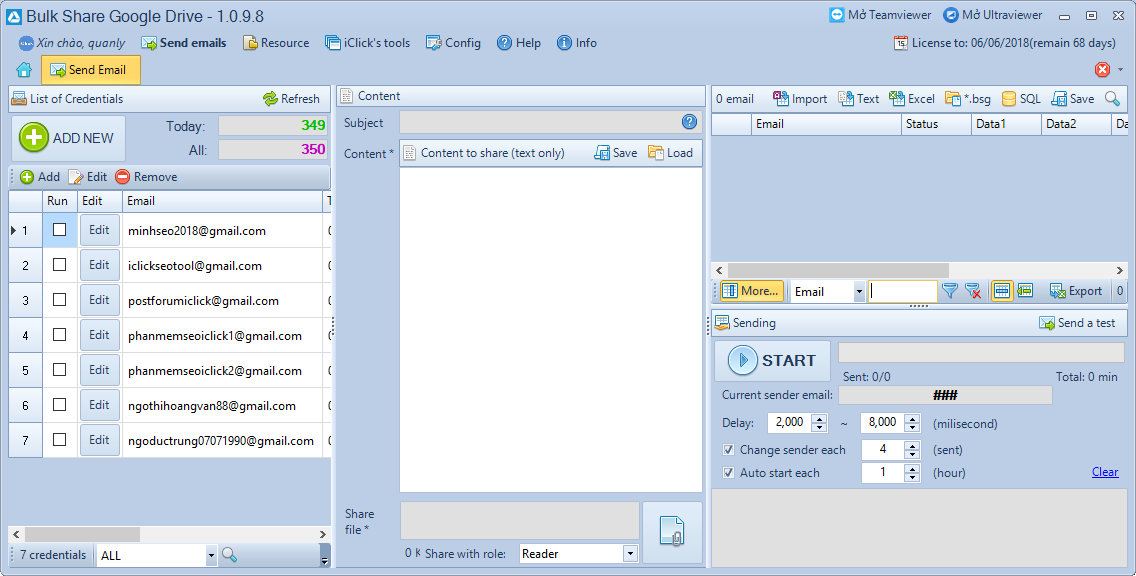
Task: Load emails from SQL
Action: [1021, 99]
